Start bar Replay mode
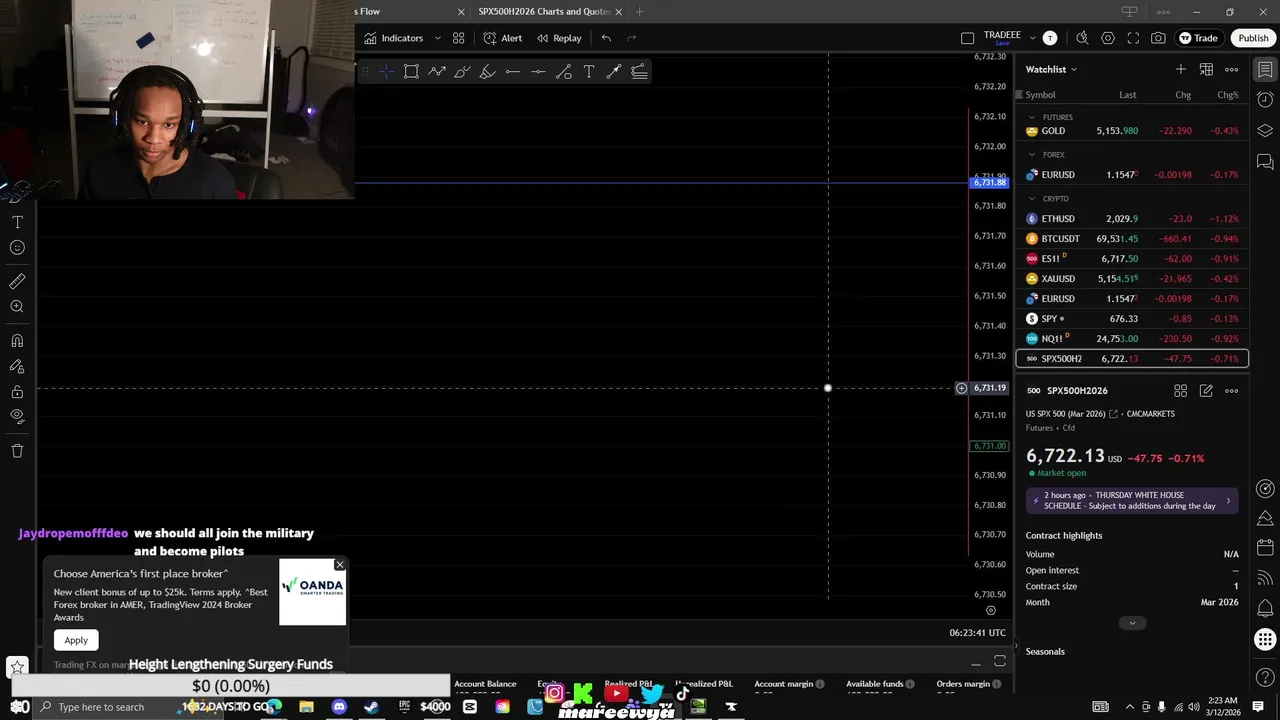 pyautogui.click(x=559, y=38)
